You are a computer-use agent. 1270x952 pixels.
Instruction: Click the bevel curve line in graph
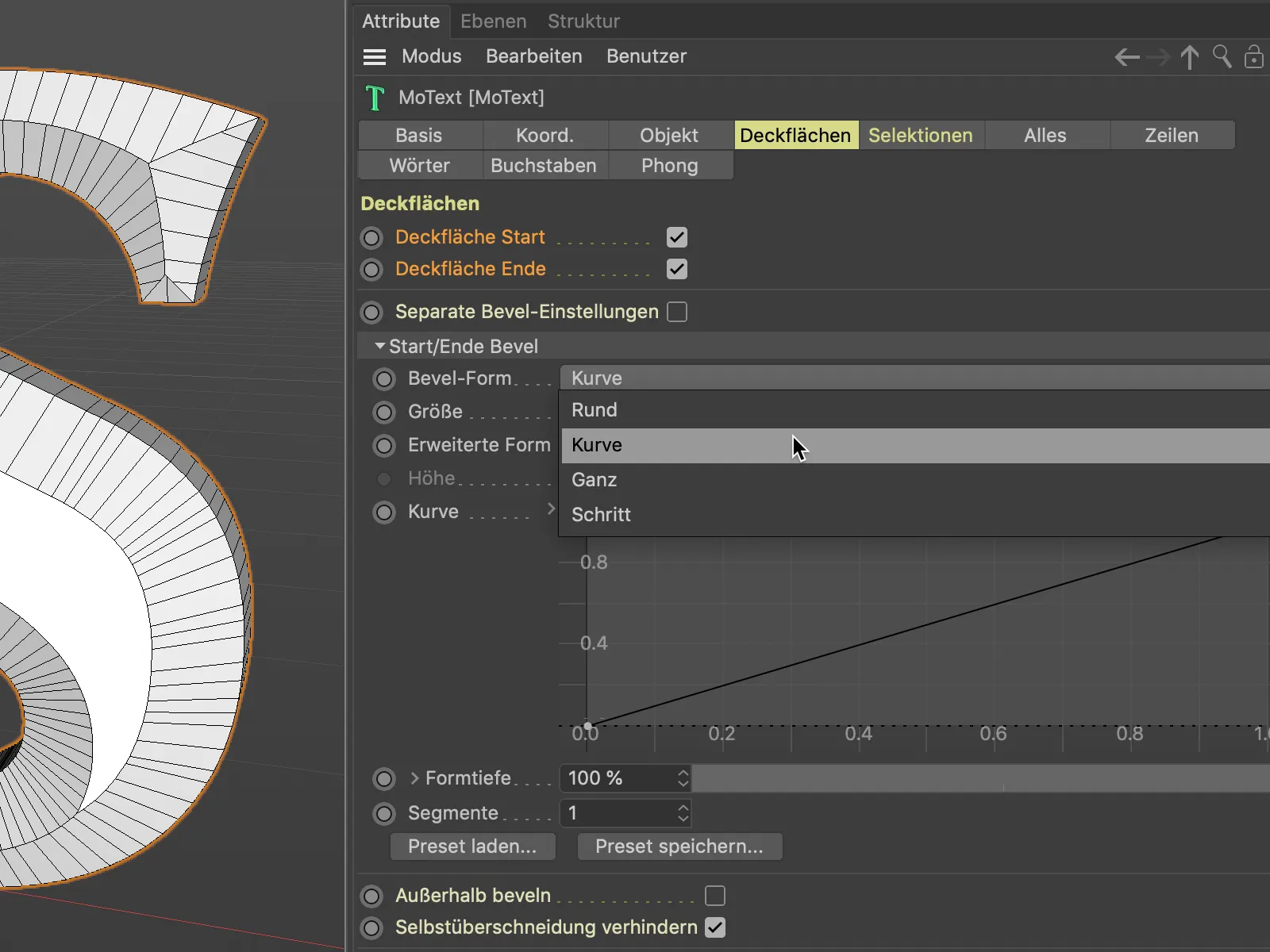point(905,631)
